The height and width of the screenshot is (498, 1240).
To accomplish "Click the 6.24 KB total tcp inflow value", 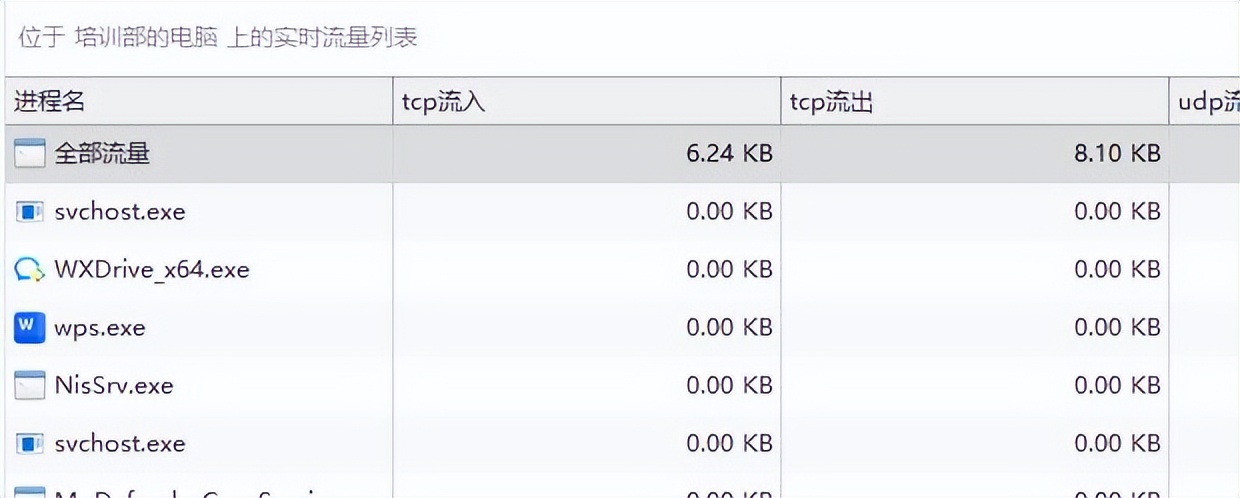I will point(729,153).
